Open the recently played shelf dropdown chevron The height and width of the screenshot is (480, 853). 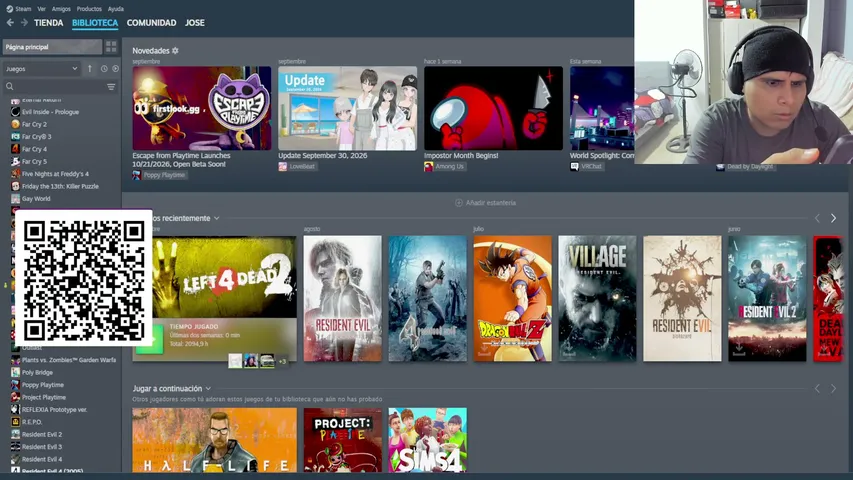click(217, 218)
